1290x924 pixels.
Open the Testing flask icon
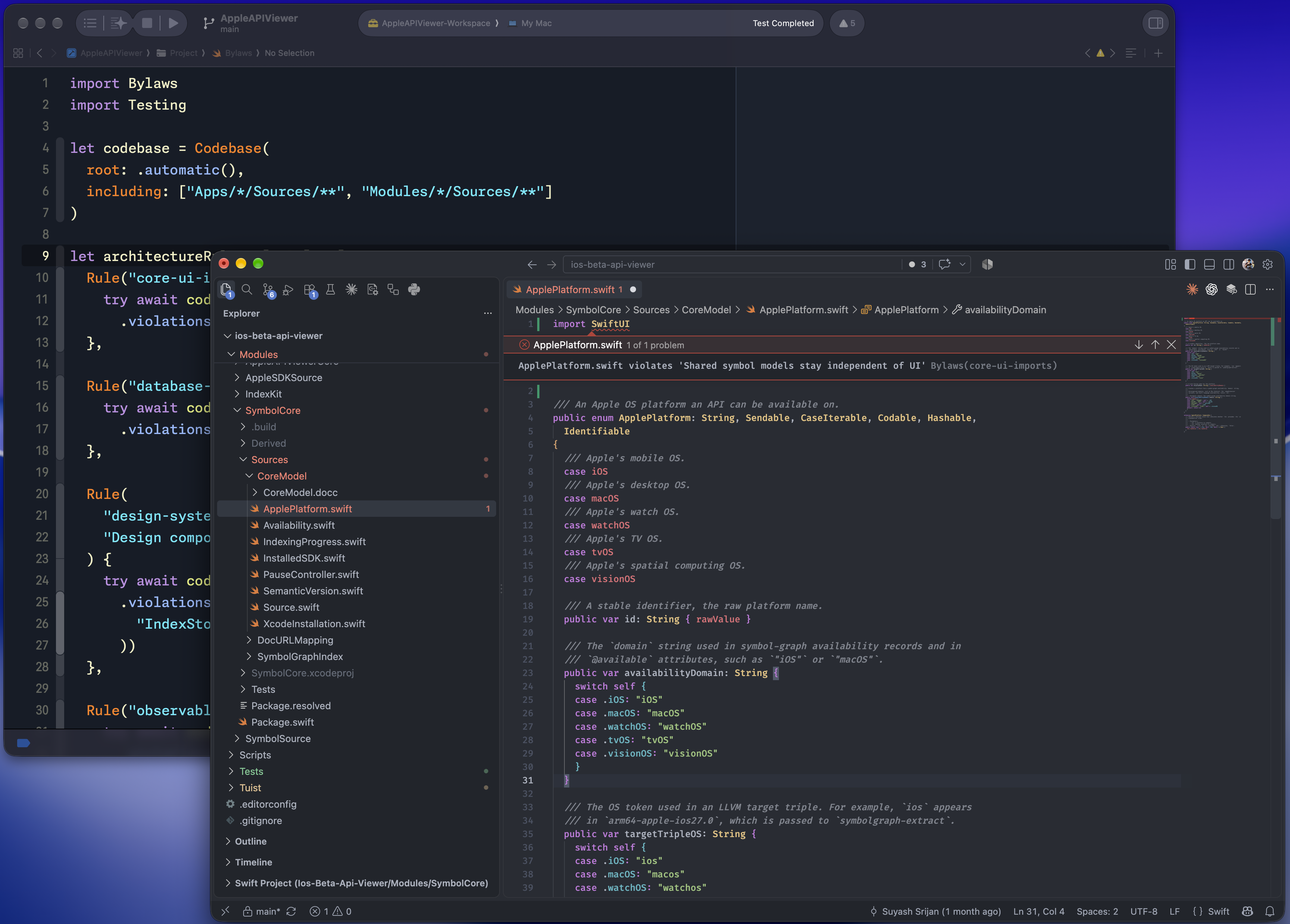tap(331, 289)
